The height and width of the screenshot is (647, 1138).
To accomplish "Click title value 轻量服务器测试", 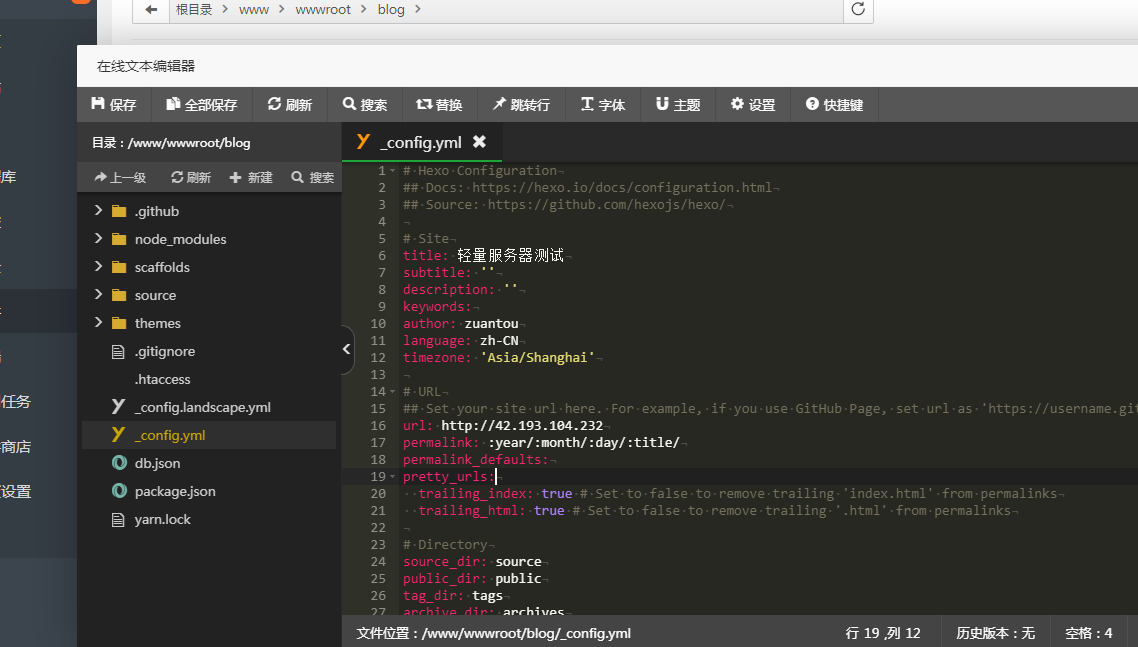I will coord(510,255).
